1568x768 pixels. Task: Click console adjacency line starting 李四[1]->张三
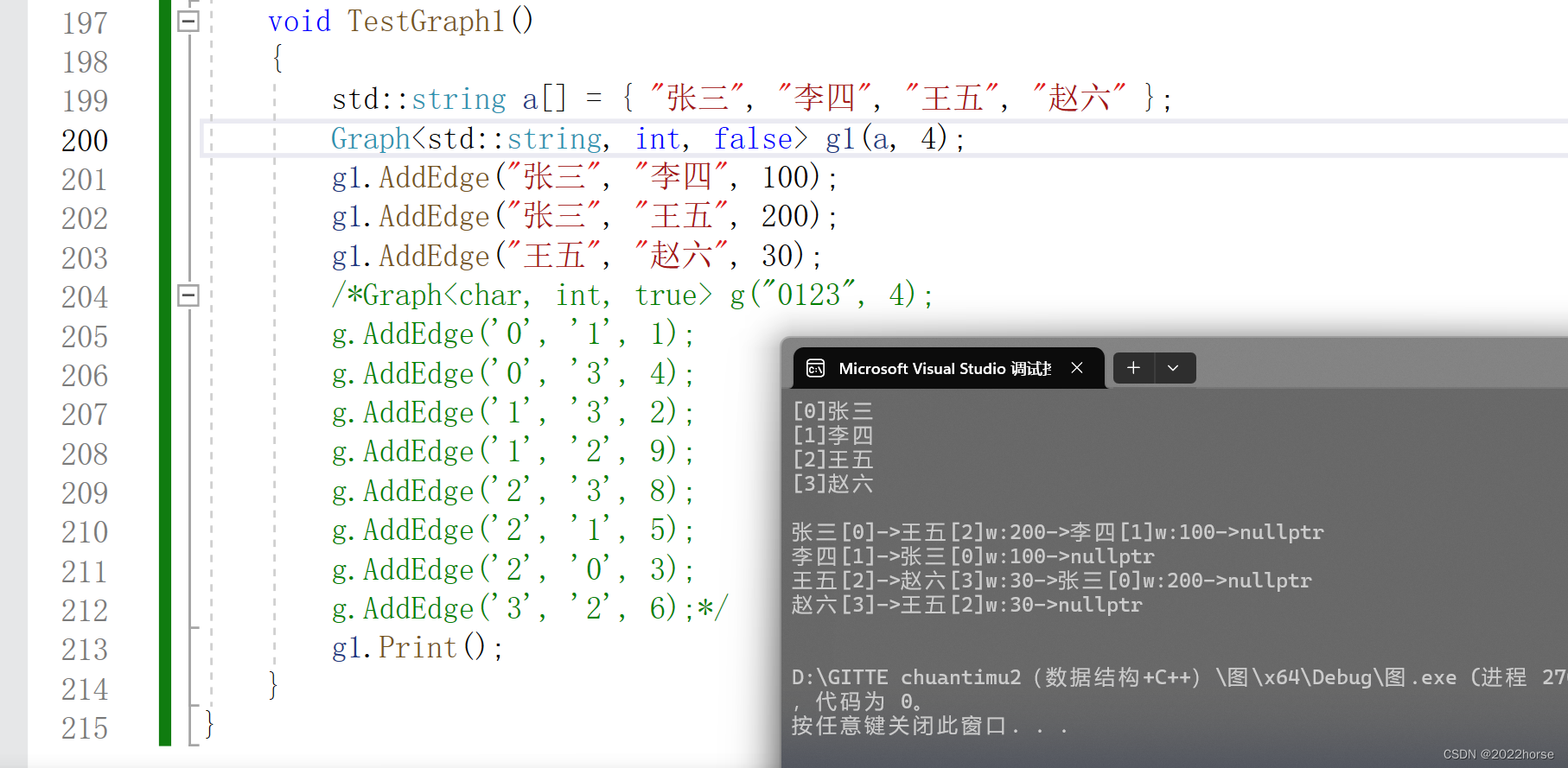point(973,556)
